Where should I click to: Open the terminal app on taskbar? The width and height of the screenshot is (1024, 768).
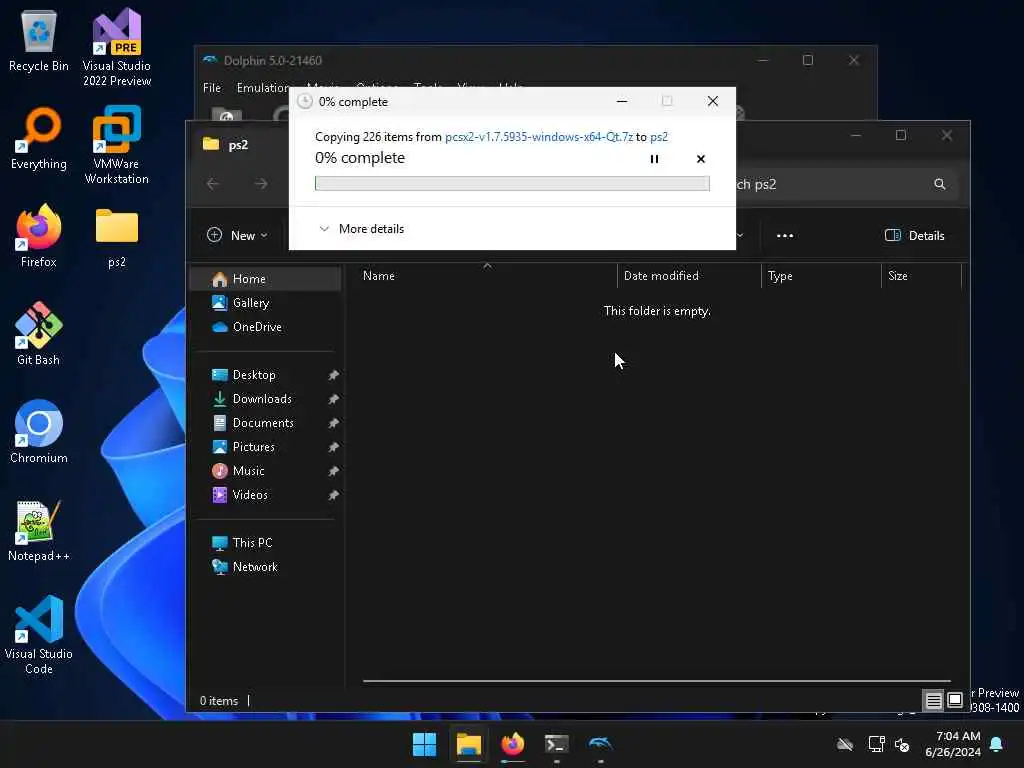coord(556,744)
